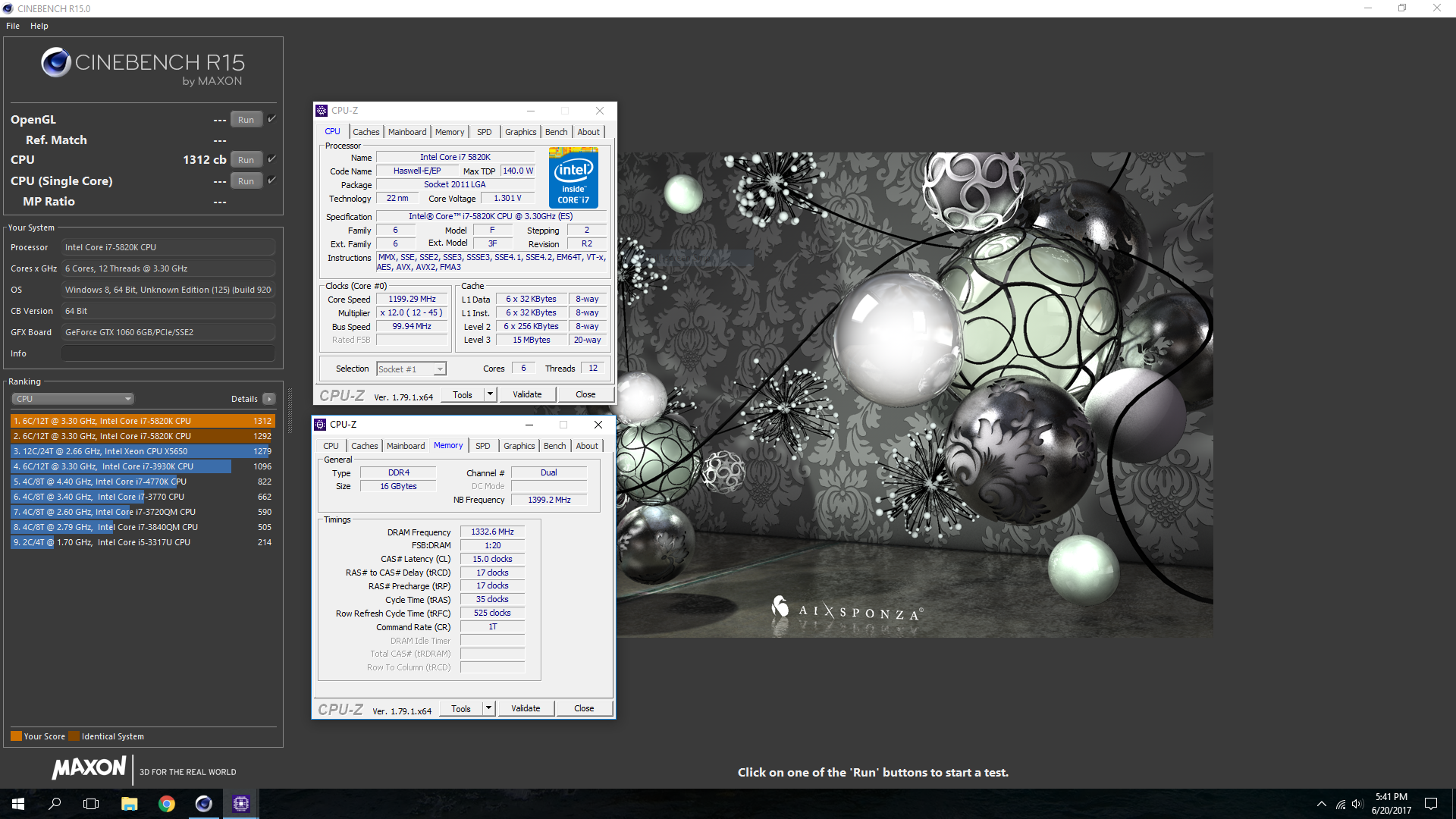Switch to Memory tab in upper CPU-Z

[x=450, y=132]
